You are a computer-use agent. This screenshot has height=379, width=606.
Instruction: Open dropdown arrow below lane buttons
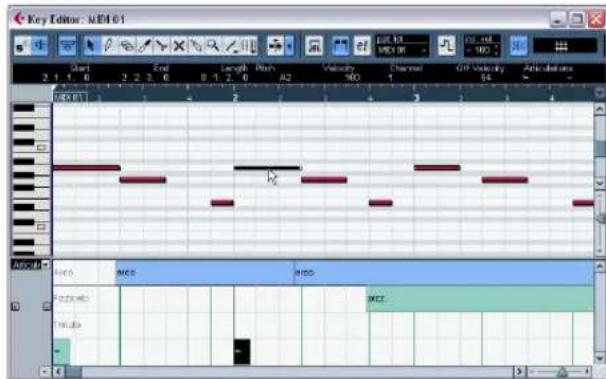pyautogui.click(x=45, y=372)
